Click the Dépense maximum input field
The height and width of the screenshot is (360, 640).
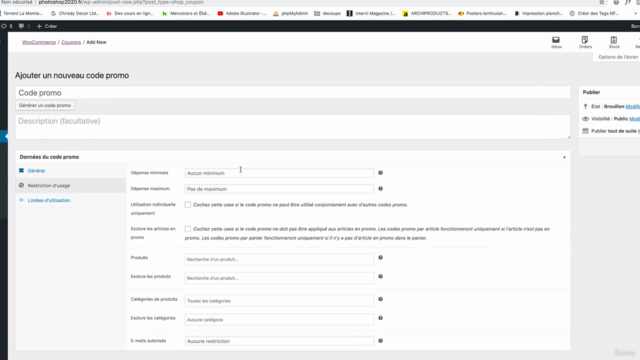point(279,189)
